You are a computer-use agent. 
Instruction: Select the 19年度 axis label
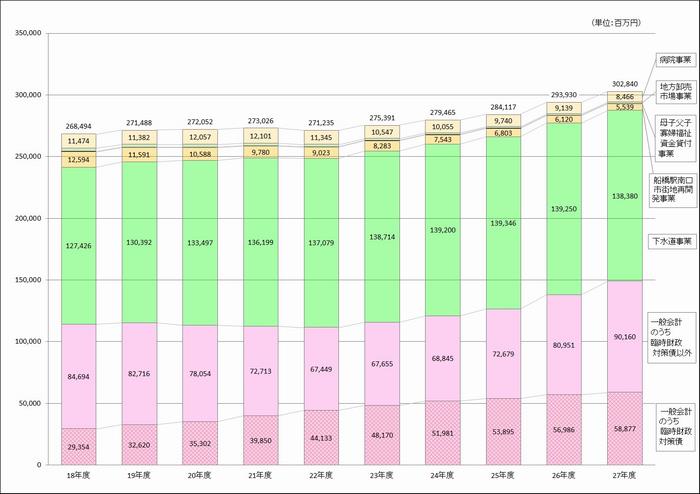tap(139, 475)
